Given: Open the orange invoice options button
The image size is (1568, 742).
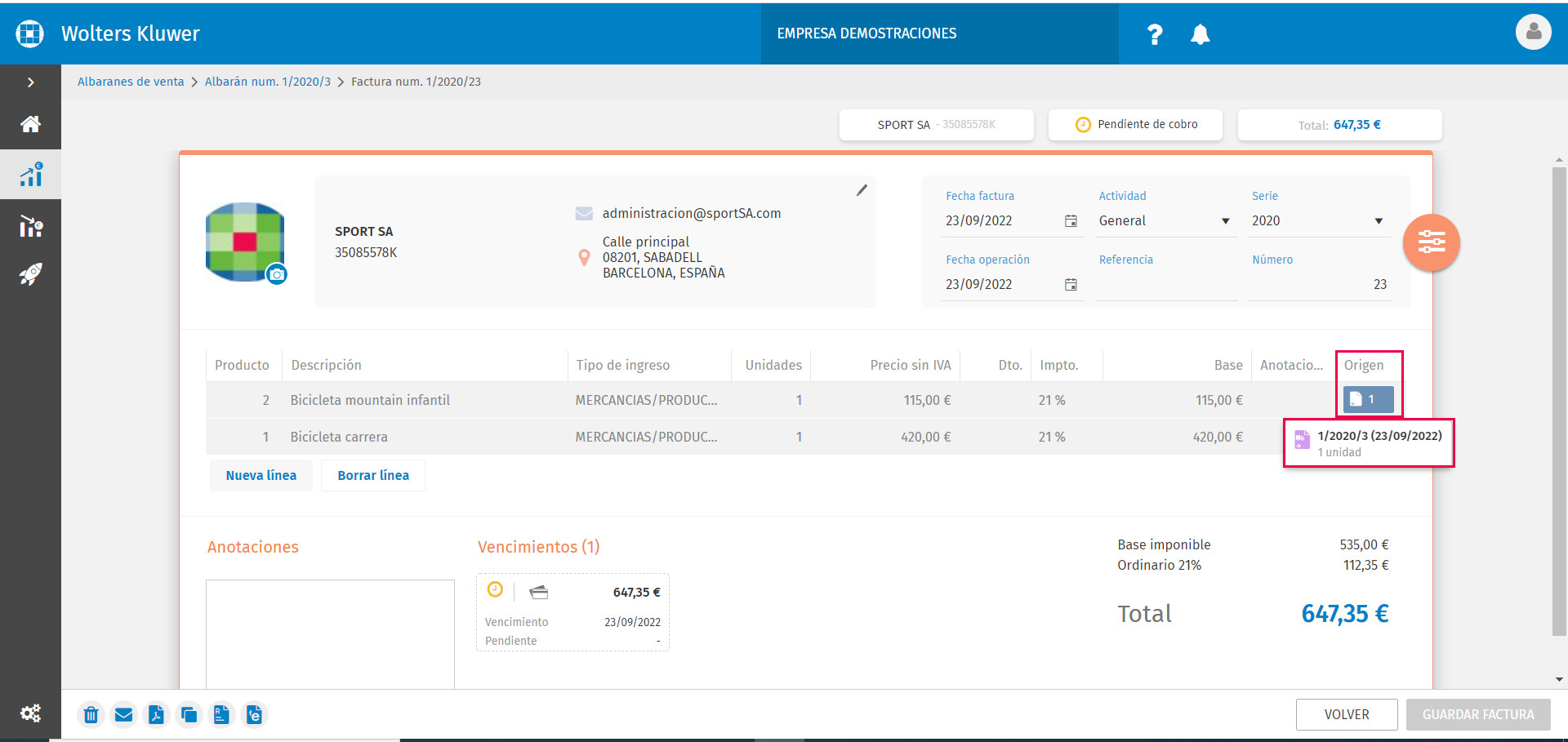Looking at the screenshot, I should pos(1432,242).
